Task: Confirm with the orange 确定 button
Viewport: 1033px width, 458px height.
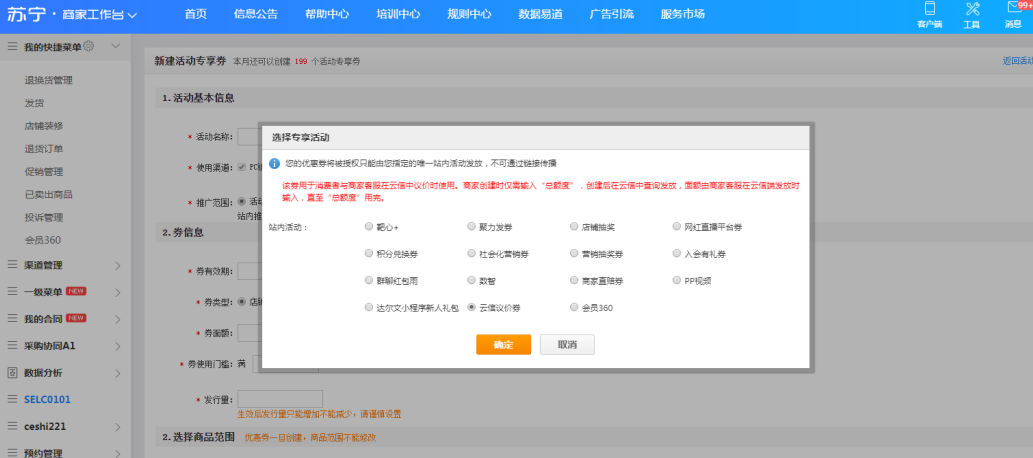Action: (503, 345)
